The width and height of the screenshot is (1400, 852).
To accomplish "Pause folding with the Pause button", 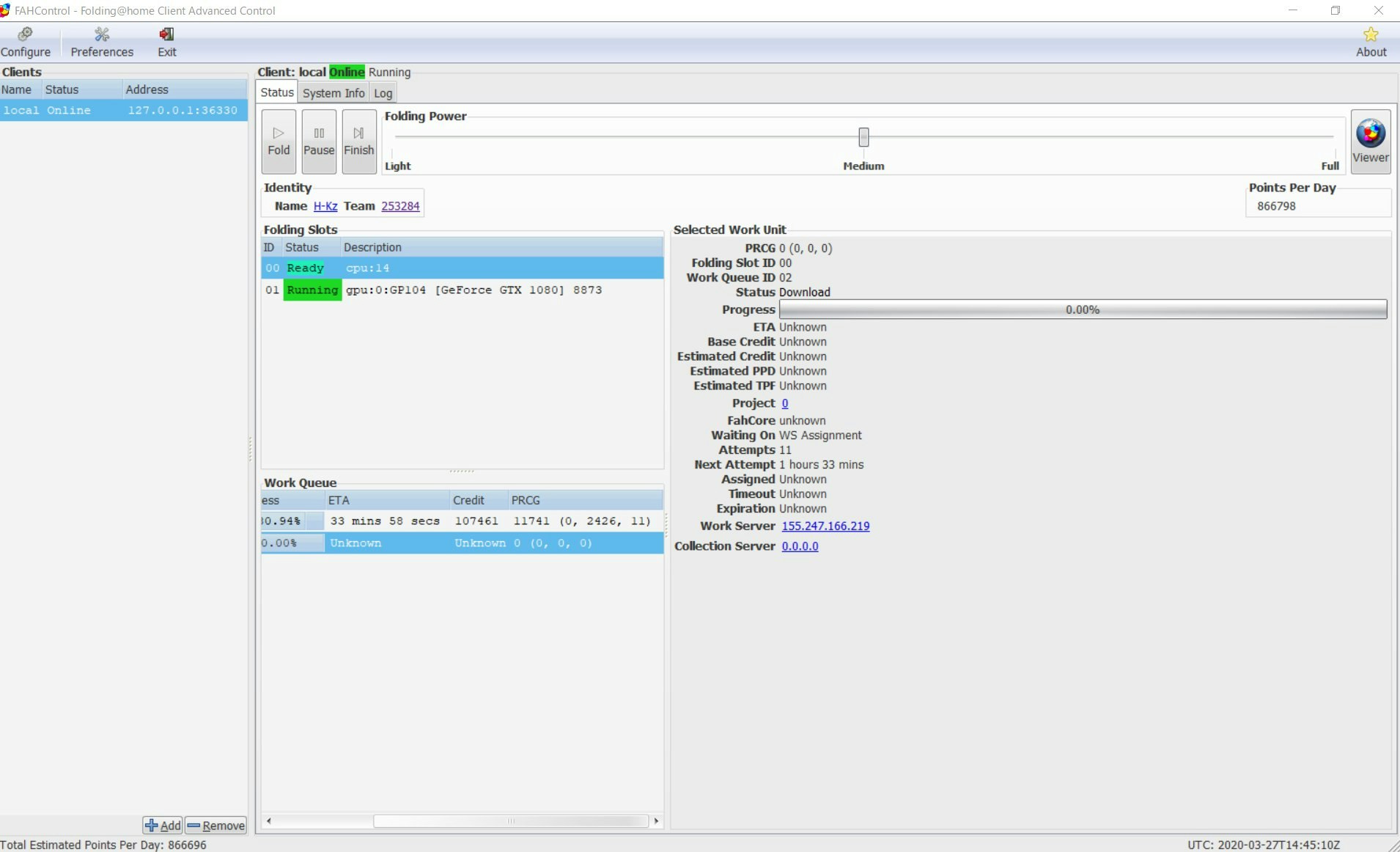I will (319, 142).
